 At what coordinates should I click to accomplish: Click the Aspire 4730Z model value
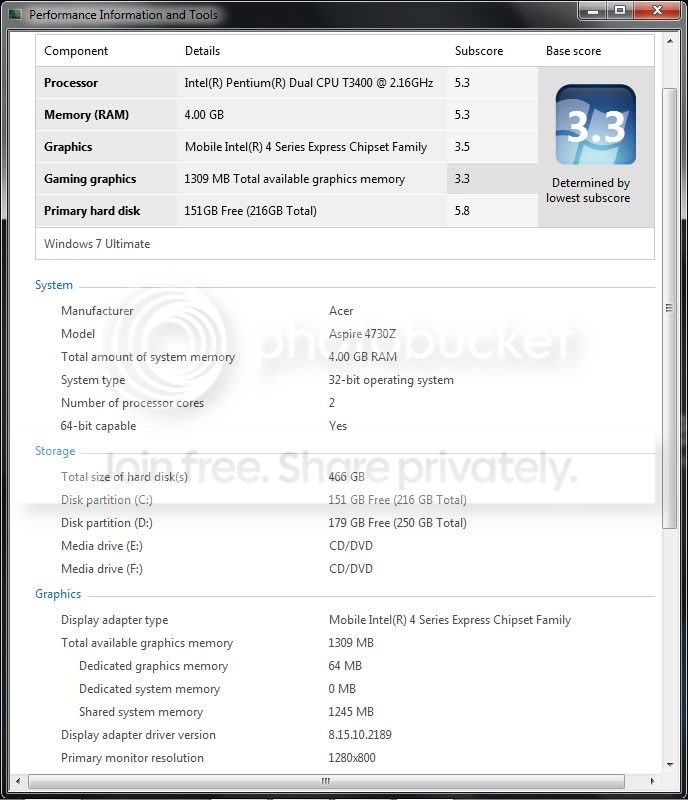pos(362,334)
